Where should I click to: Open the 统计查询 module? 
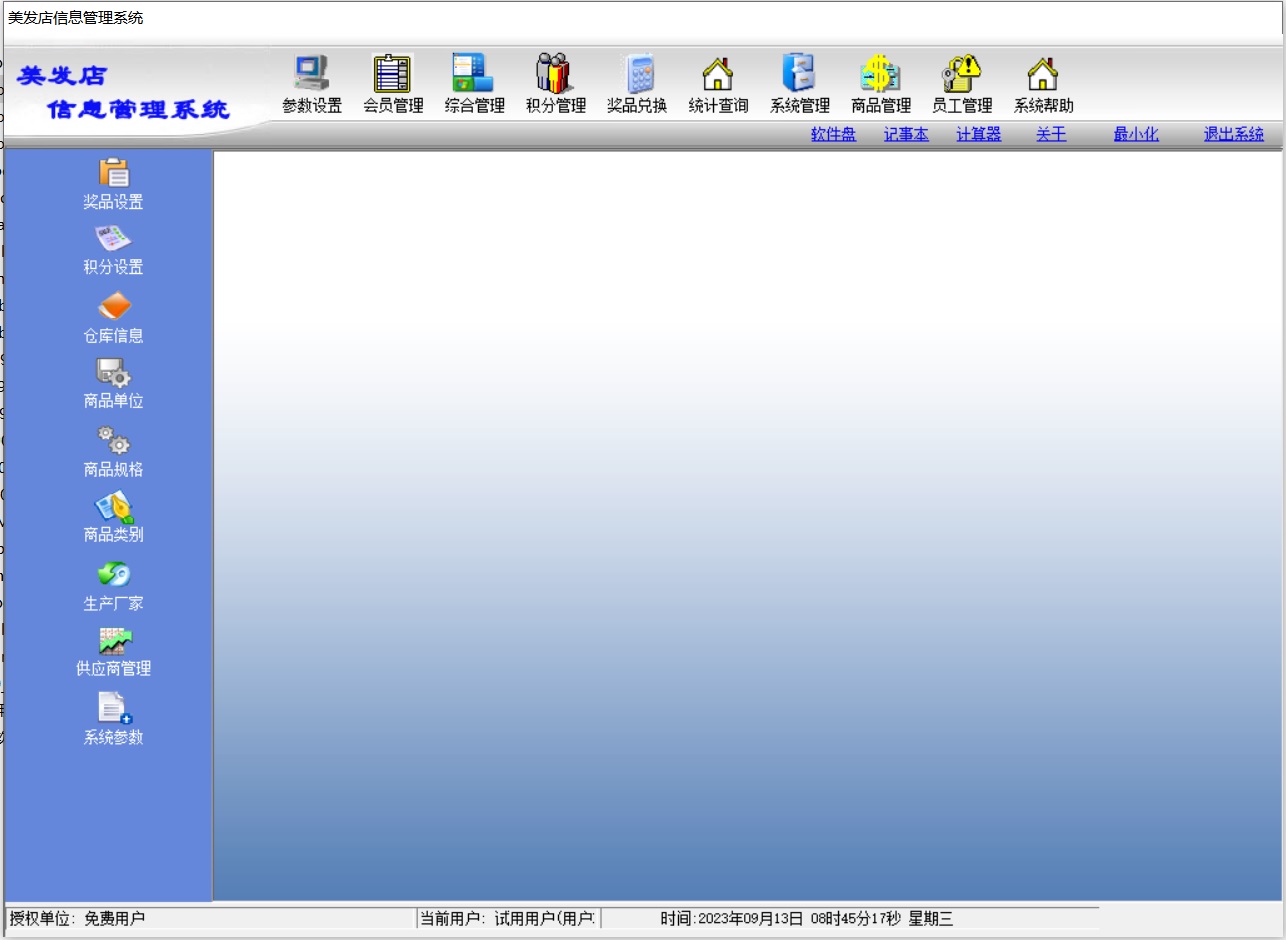718,74
